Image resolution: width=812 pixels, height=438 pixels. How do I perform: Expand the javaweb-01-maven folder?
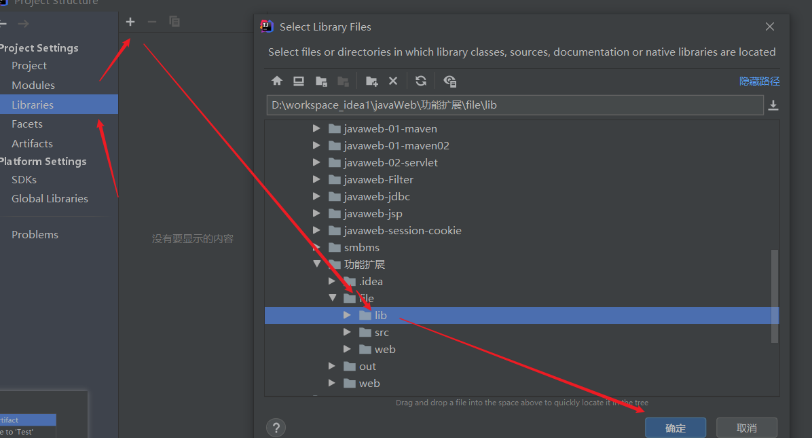coord(316,128)
